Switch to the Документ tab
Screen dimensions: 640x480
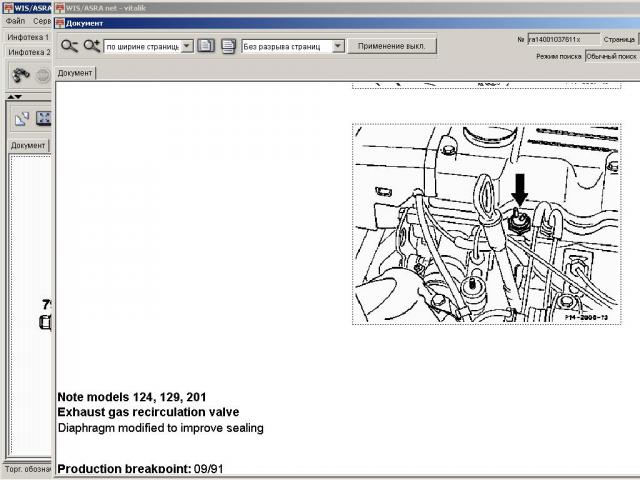tap(75, 73)
